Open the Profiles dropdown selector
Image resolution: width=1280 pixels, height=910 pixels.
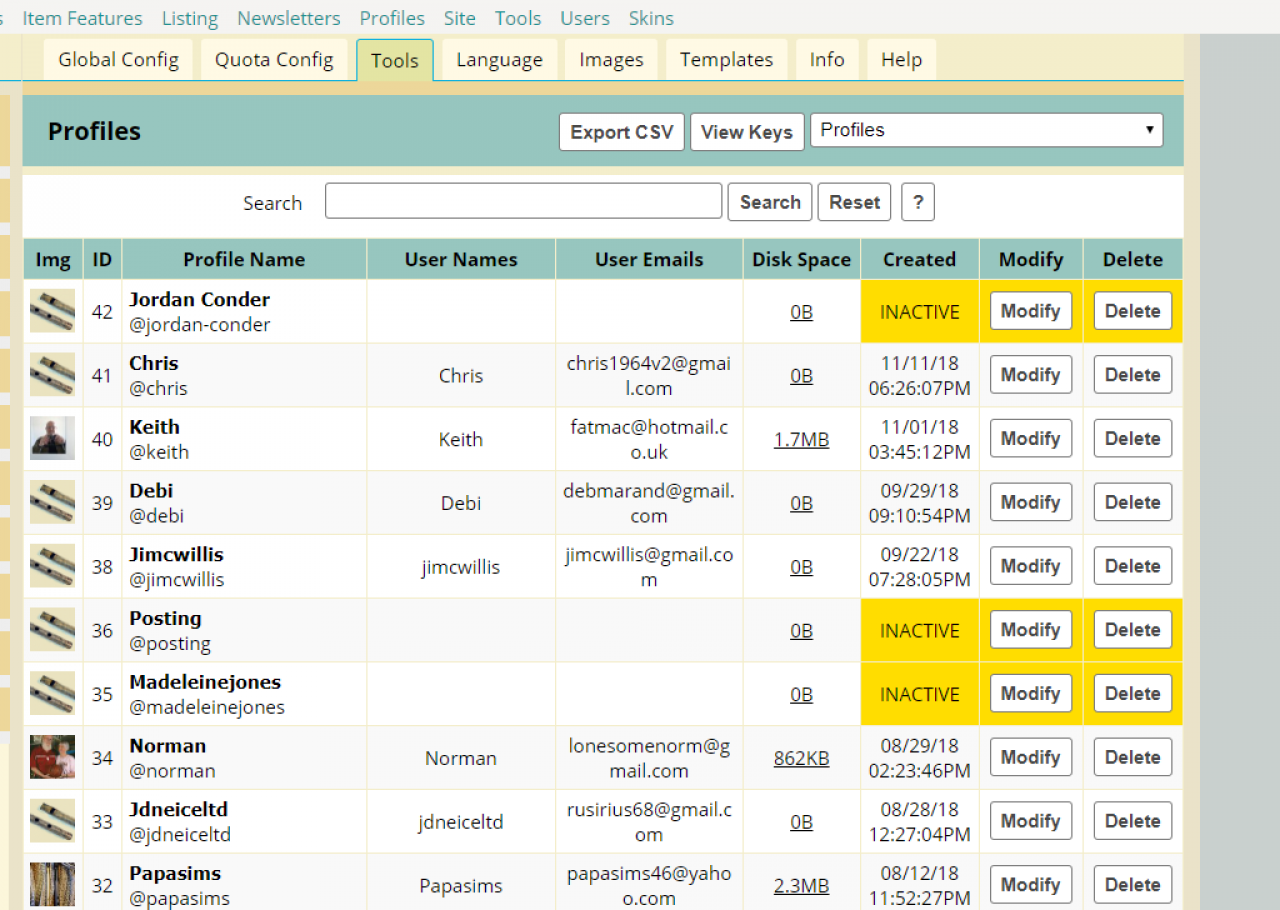[986, 130]
